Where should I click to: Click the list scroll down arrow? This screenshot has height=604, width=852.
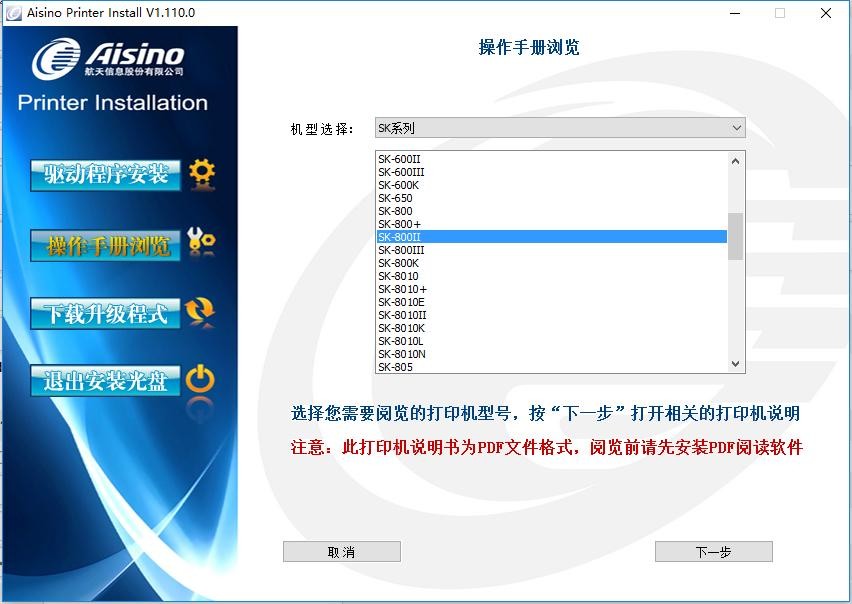736,364
